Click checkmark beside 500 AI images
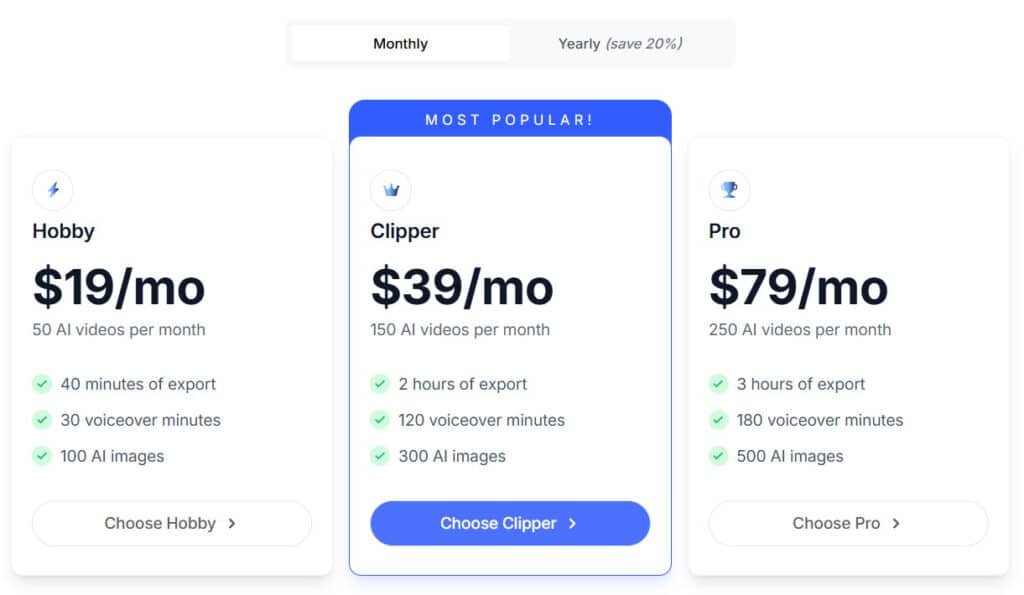This screenshot has height=595, width=1024. tap(718, 455)
